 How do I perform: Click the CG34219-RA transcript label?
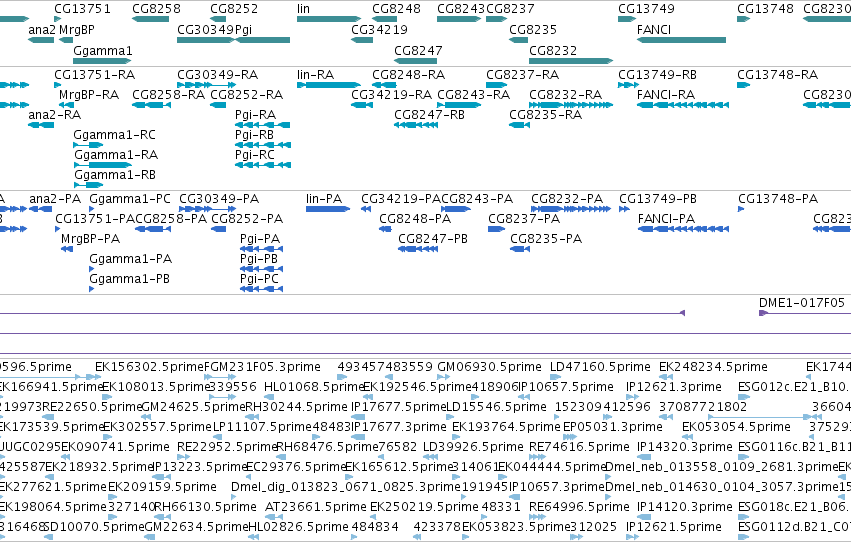392,95
